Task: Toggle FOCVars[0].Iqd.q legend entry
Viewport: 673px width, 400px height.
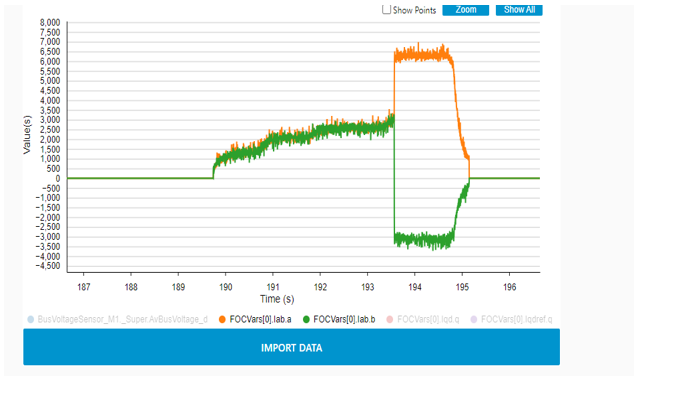Action: coord(423,319)
